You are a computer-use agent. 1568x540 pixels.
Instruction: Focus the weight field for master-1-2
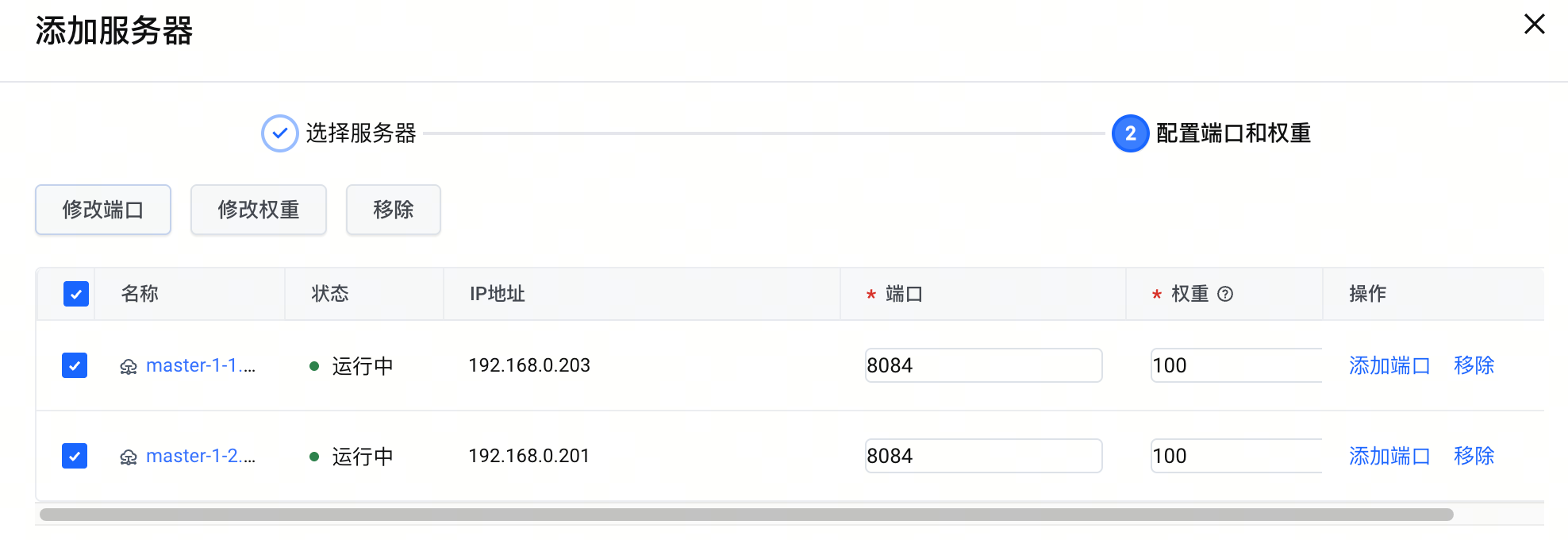(x=1236, y=456)
